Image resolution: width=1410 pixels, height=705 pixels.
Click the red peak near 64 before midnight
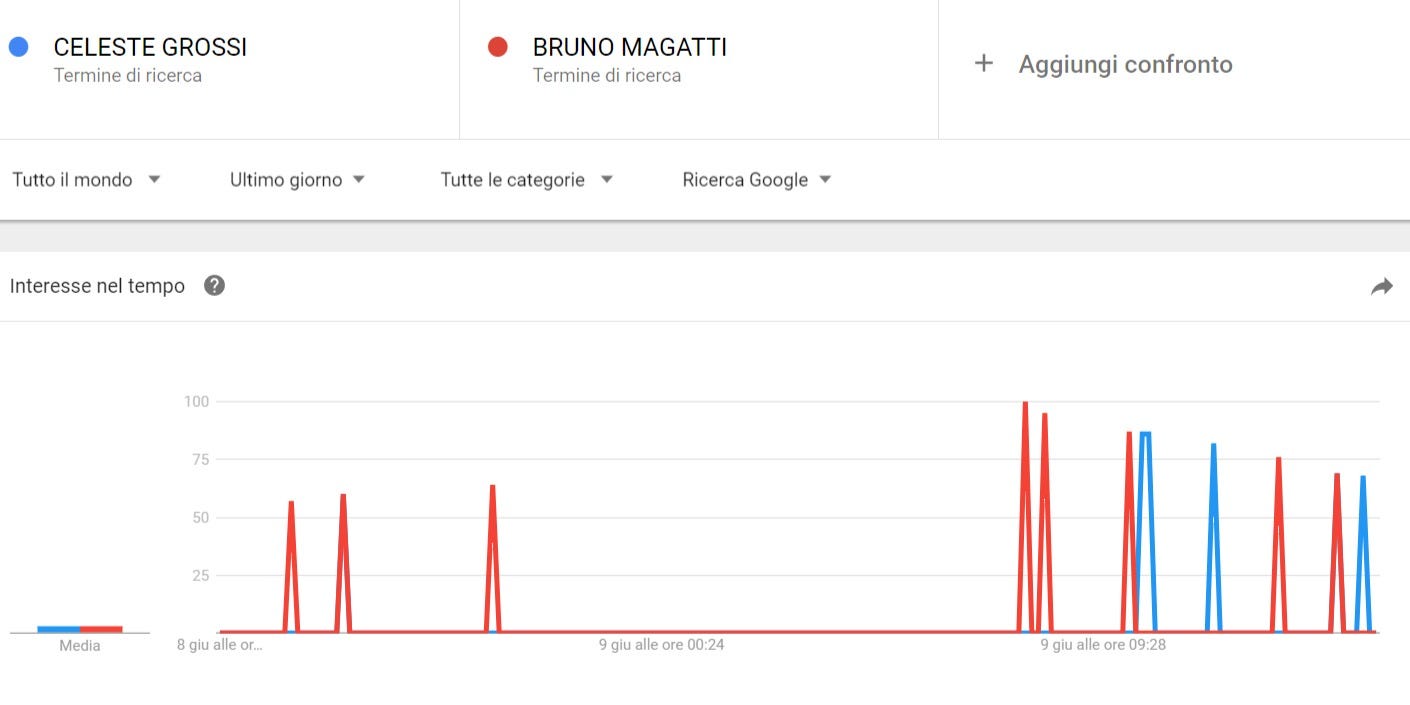coord(493,486)
